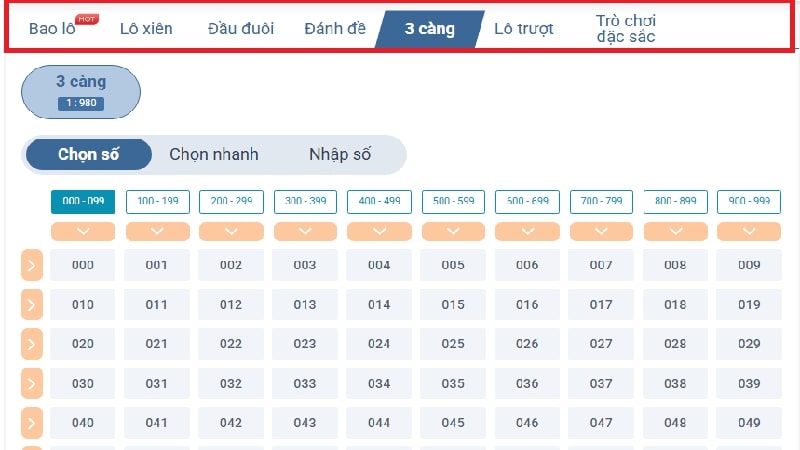Choose number 012

[x=231, y=305]
